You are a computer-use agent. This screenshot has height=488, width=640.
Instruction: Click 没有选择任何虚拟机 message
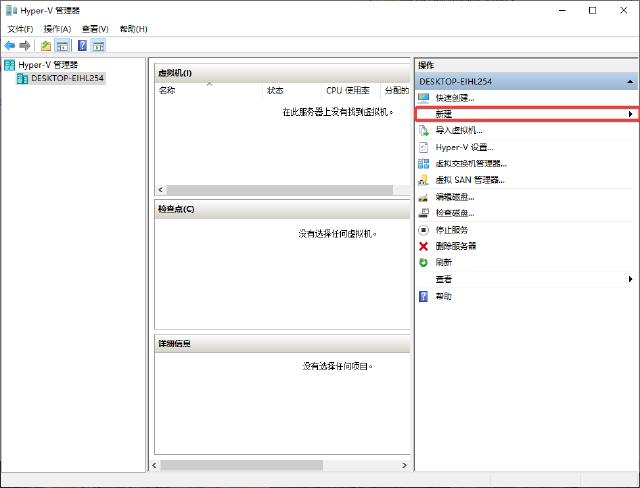(x=338, y=234)
